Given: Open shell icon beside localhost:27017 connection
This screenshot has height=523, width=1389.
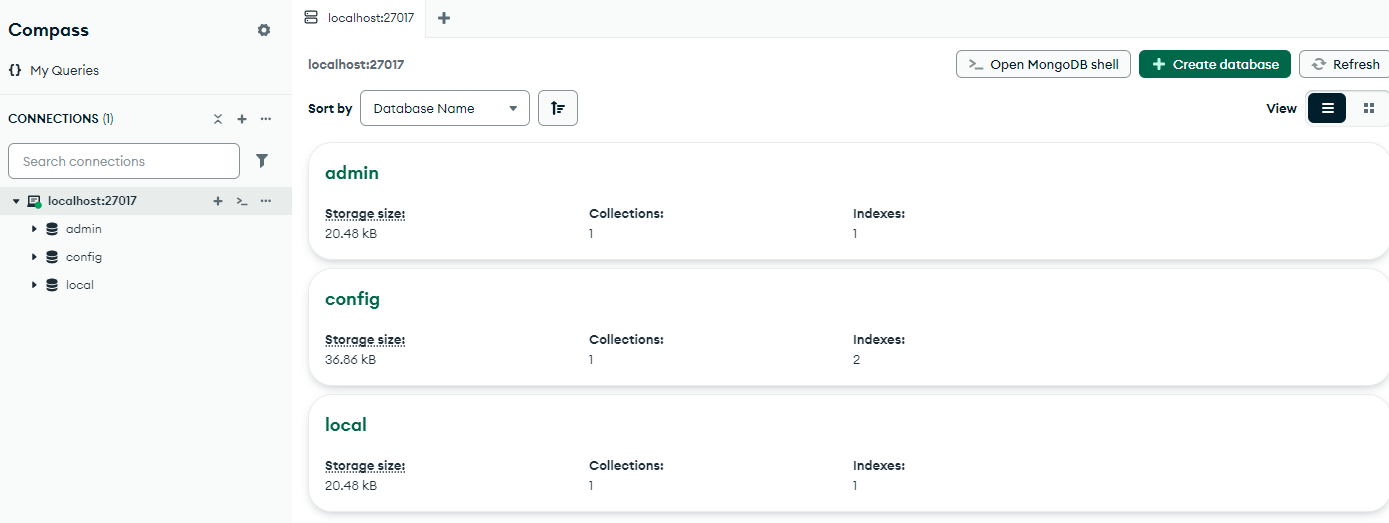Looking at the screenshot, I should (242, 201).
